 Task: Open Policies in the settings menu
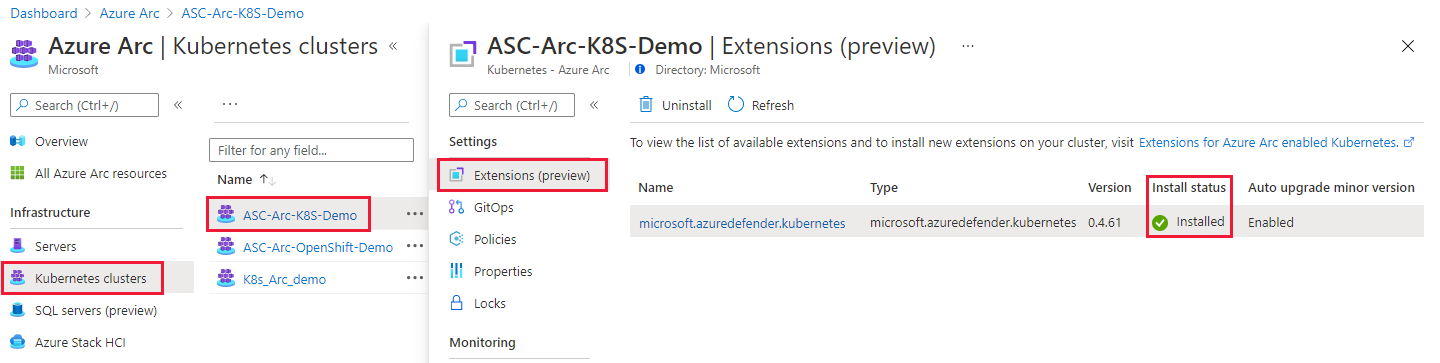(495, 239)
